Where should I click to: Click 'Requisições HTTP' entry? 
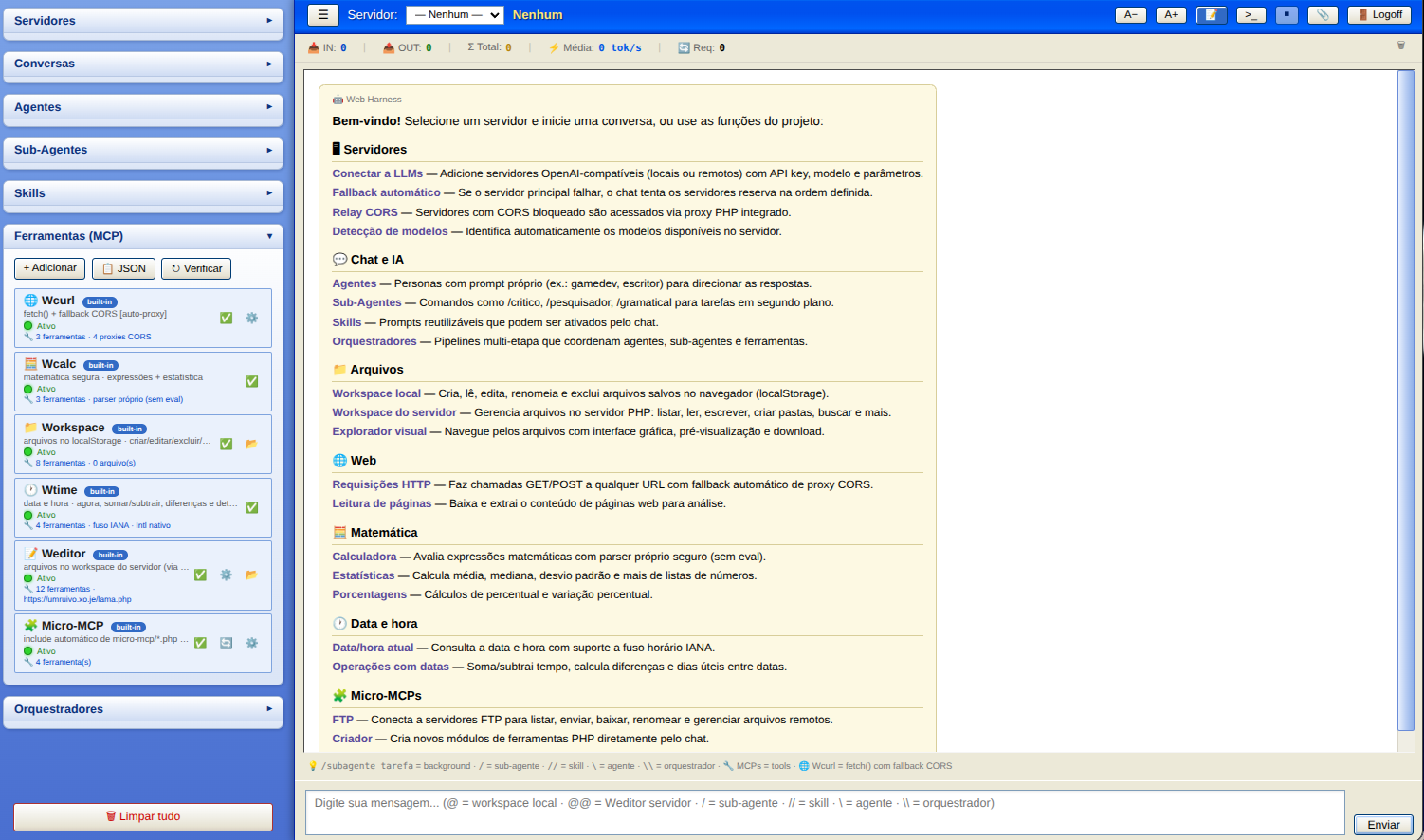[381, 484]
